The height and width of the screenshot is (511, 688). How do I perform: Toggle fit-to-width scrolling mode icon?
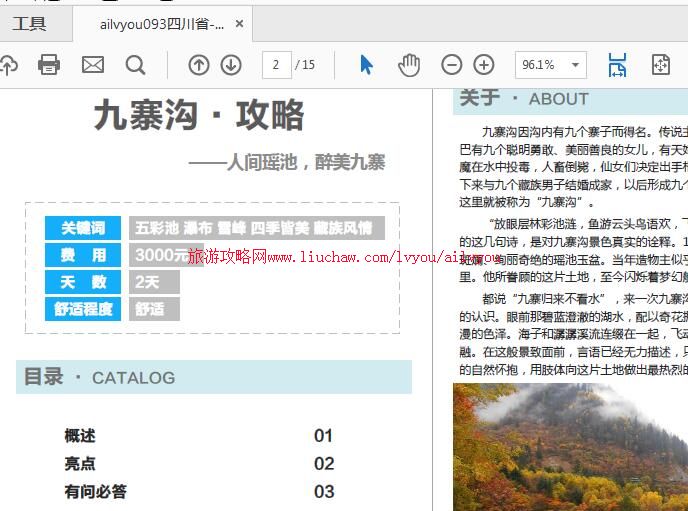click(x=617, y=65)
